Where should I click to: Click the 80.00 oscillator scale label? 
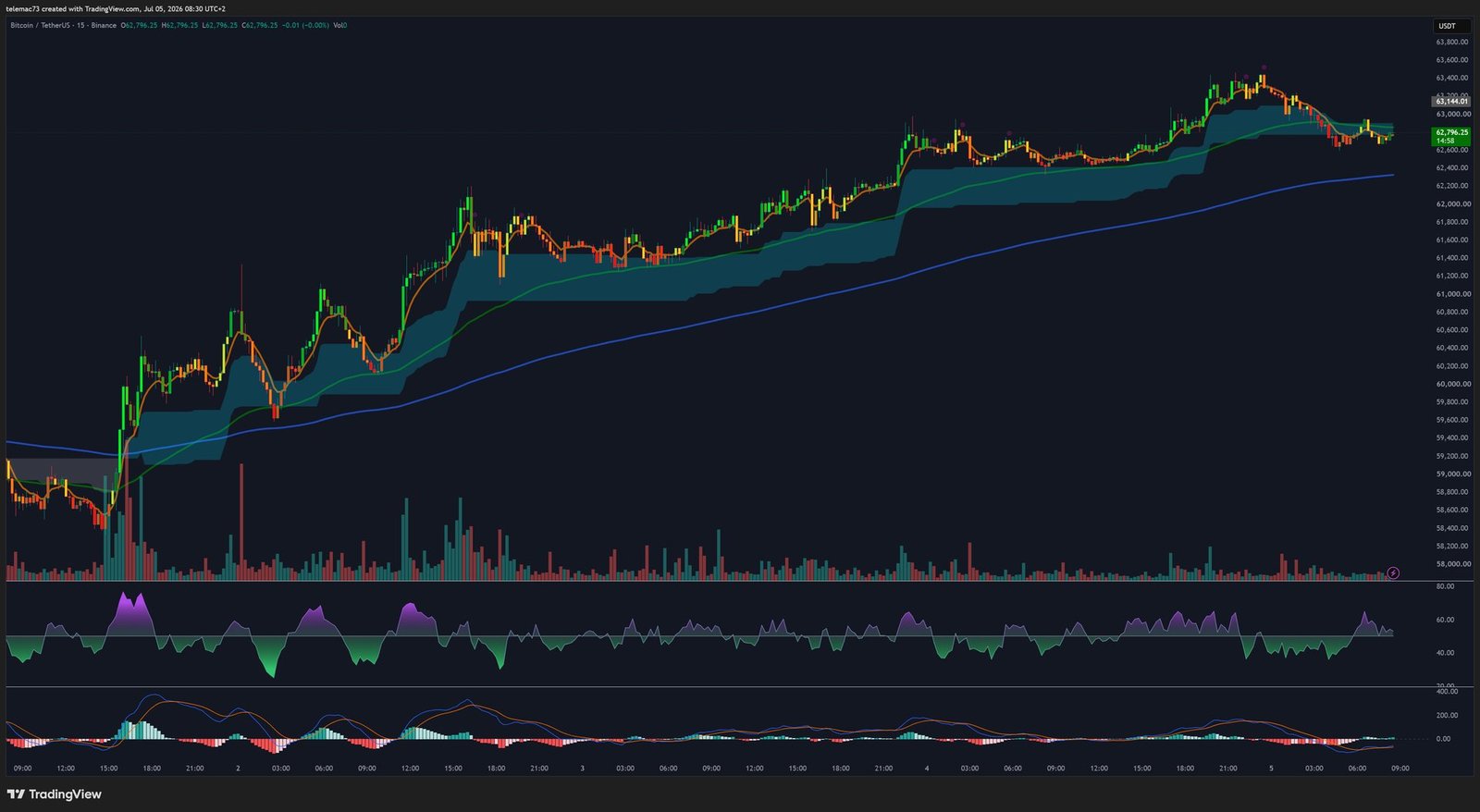click(x=1445, y=586)
